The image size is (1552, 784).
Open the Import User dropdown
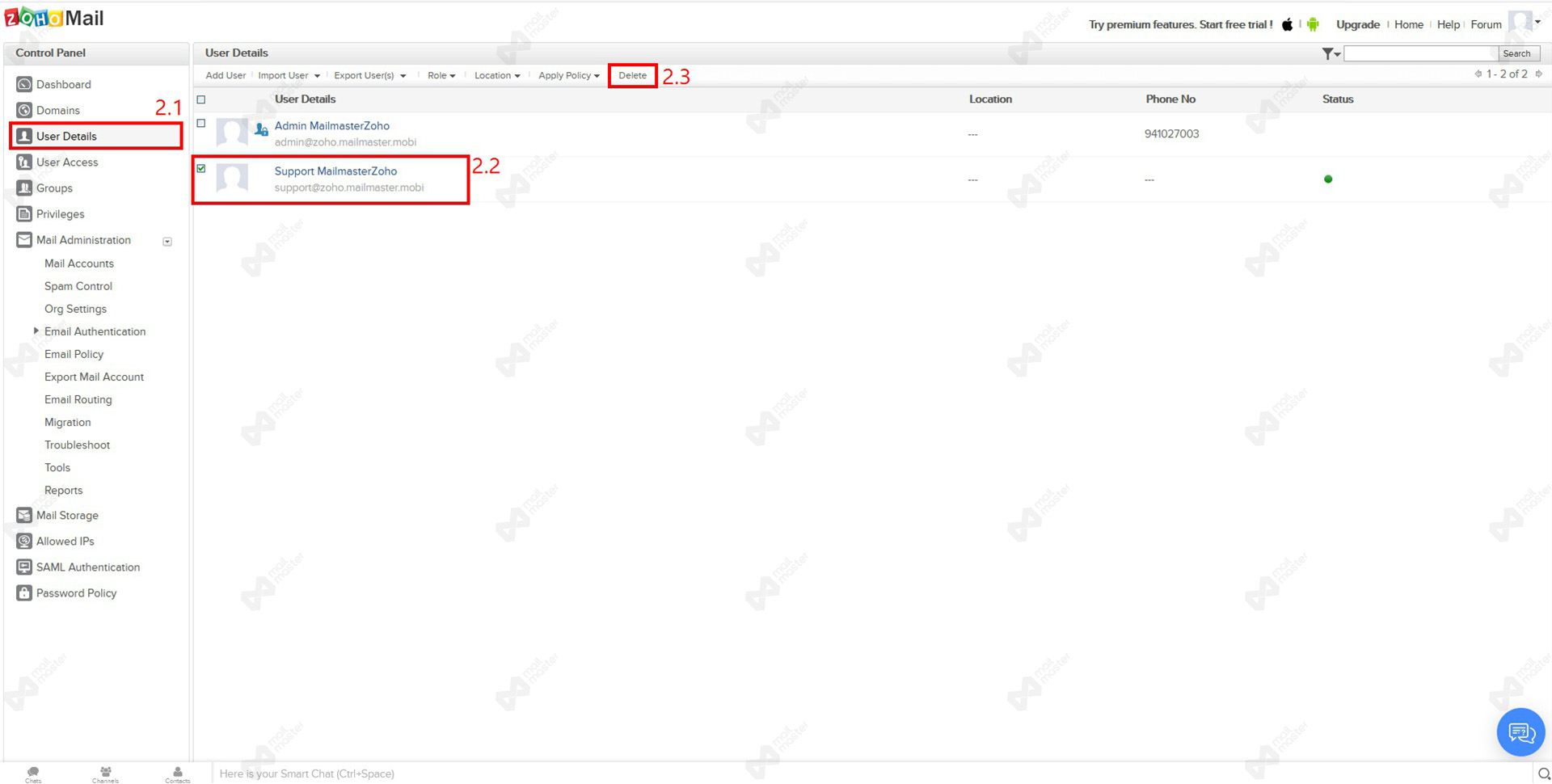coord(289,75)
